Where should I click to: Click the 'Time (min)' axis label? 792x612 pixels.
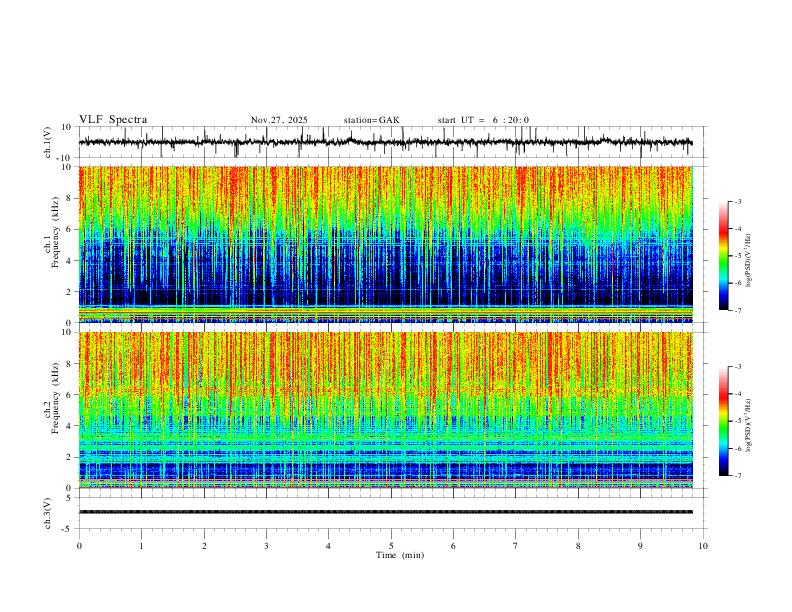[400, 555]
